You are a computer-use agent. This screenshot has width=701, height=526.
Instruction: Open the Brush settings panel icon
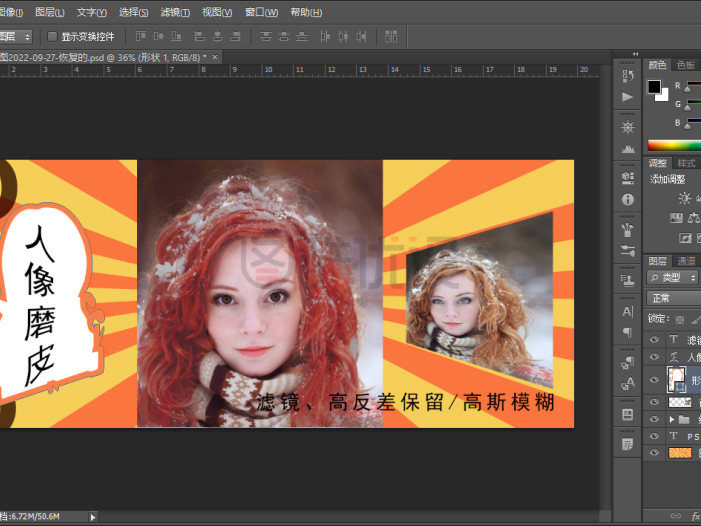(x=628, y=251)
